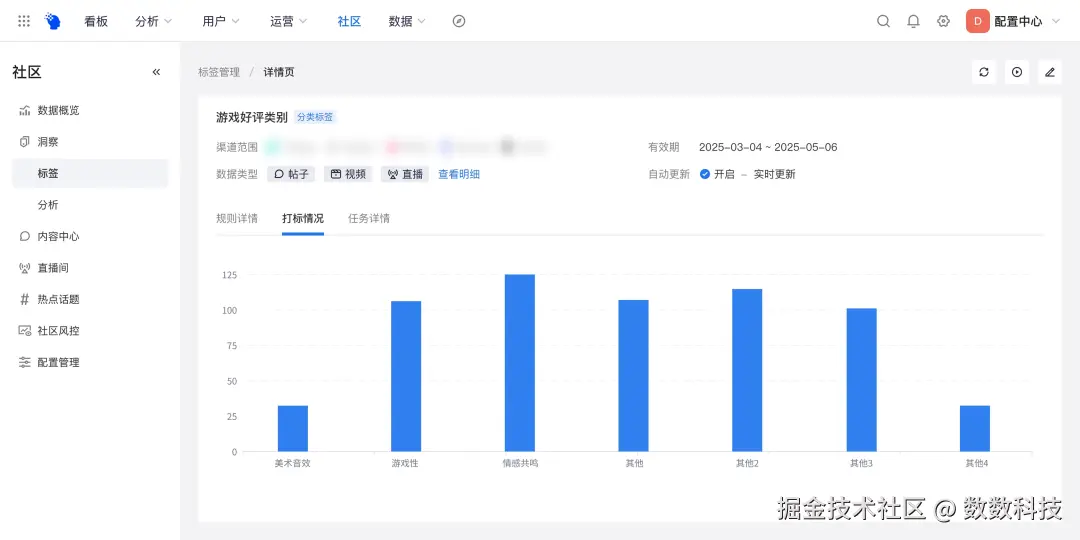
Task: Click the 其他2 bar in chart
Action: point(747,370)
